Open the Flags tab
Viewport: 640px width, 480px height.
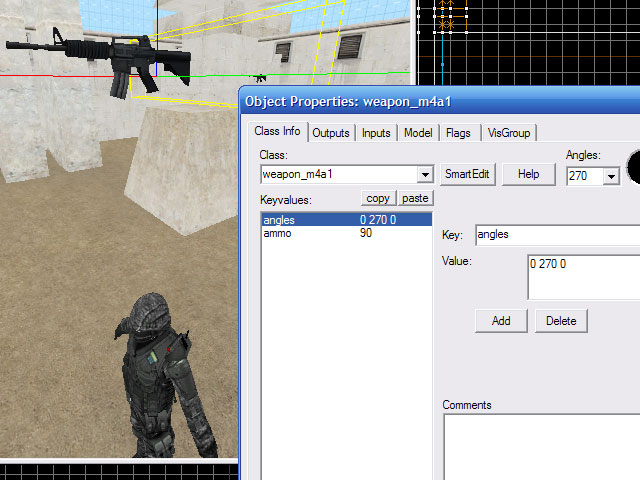coord(458,133)
